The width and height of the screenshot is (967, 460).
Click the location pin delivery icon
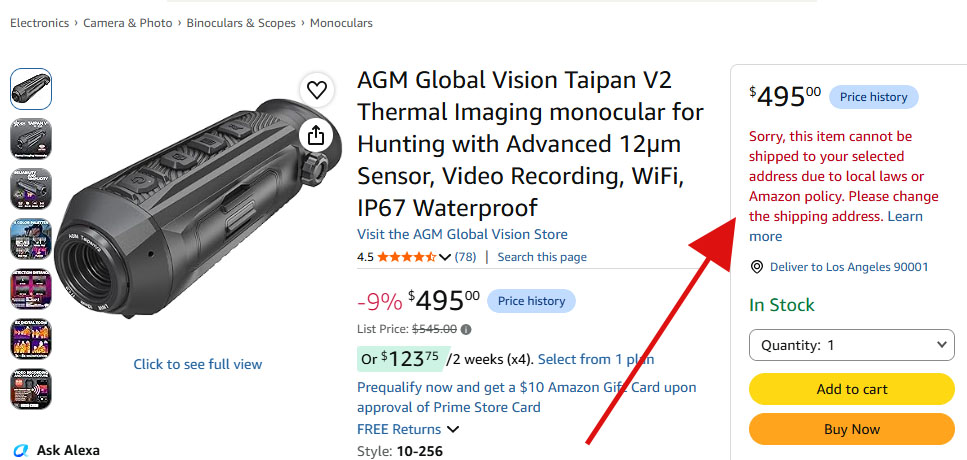[757, 267]
